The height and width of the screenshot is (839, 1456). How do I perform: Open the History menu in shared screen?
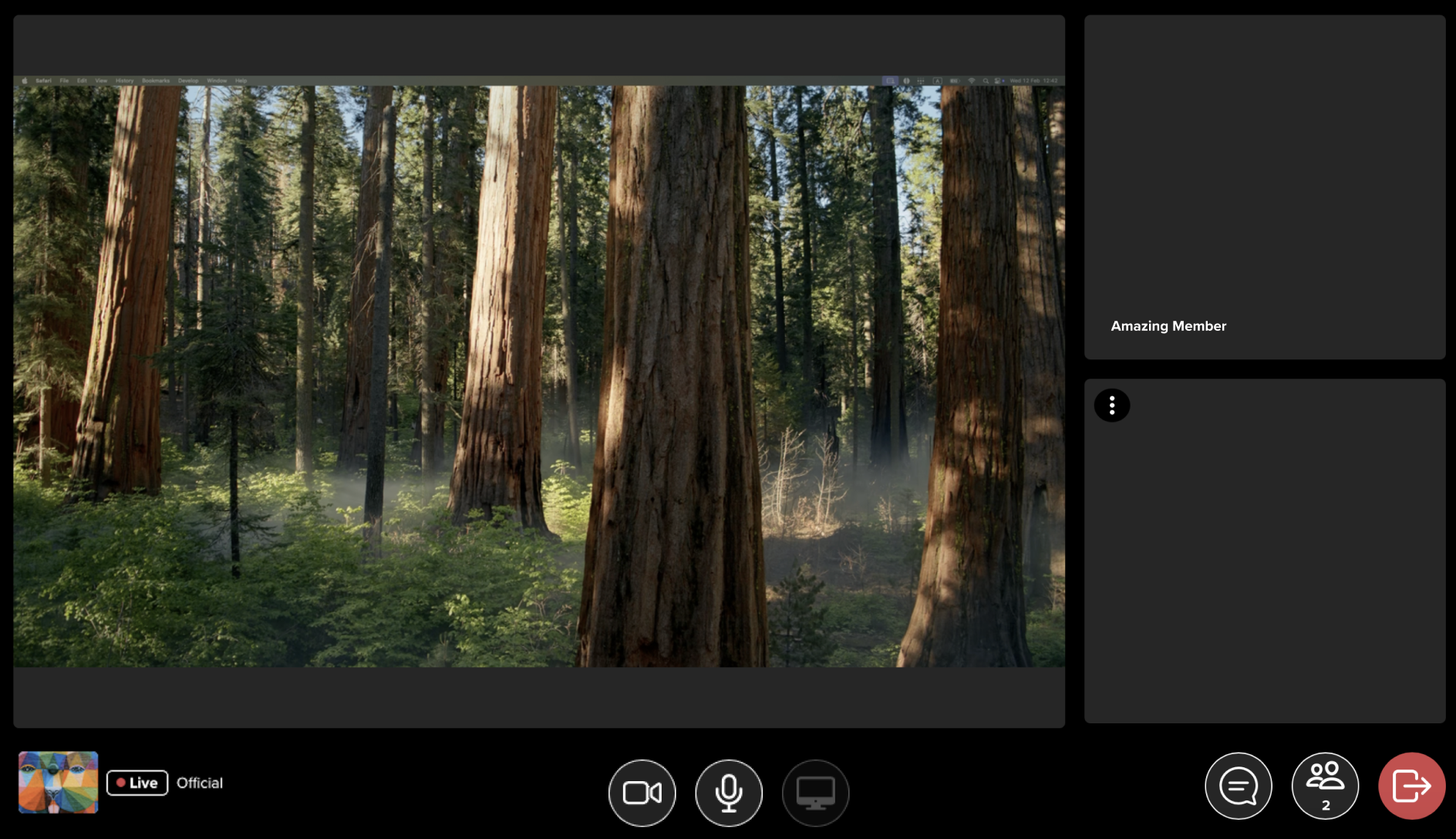tap(124, 81)
